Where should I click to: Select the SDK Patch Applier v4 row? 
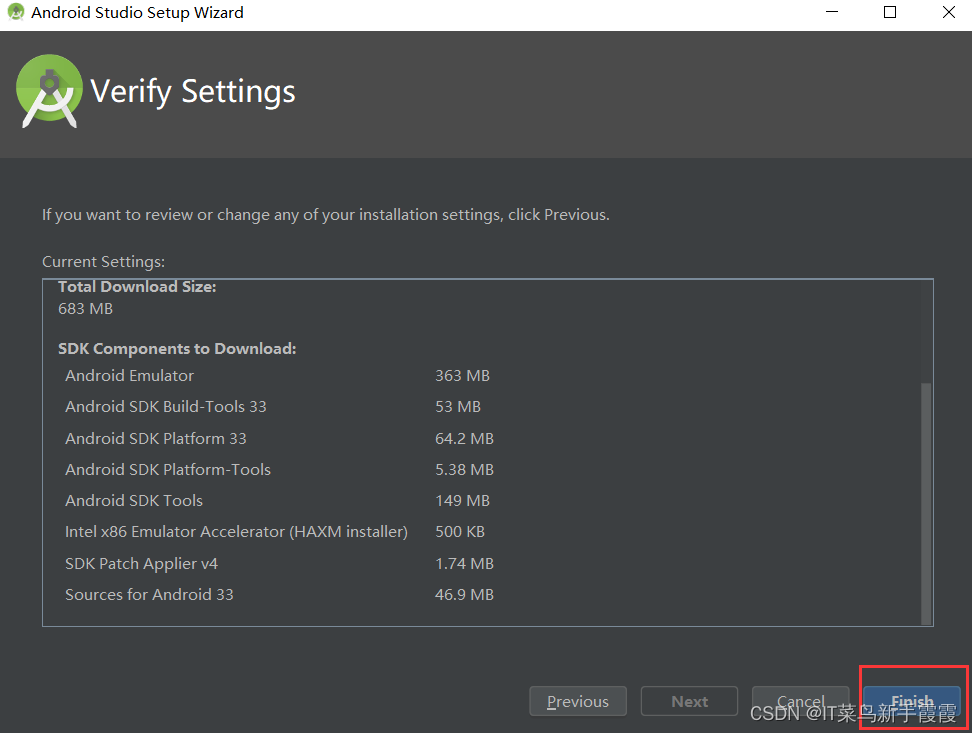point(280,563)
